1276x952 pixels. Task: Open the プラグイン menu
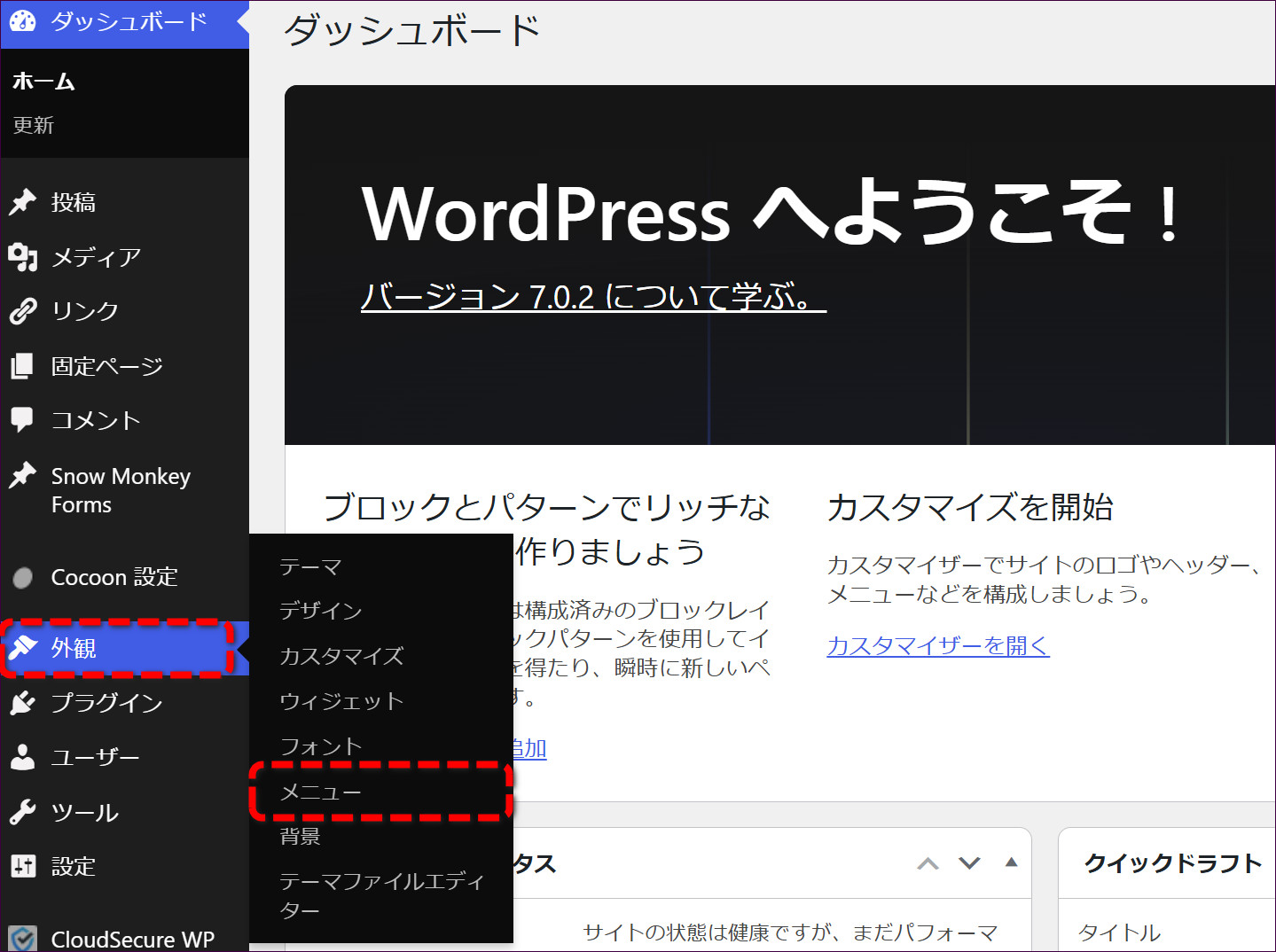pyautogui.click(x=124, y=703)
